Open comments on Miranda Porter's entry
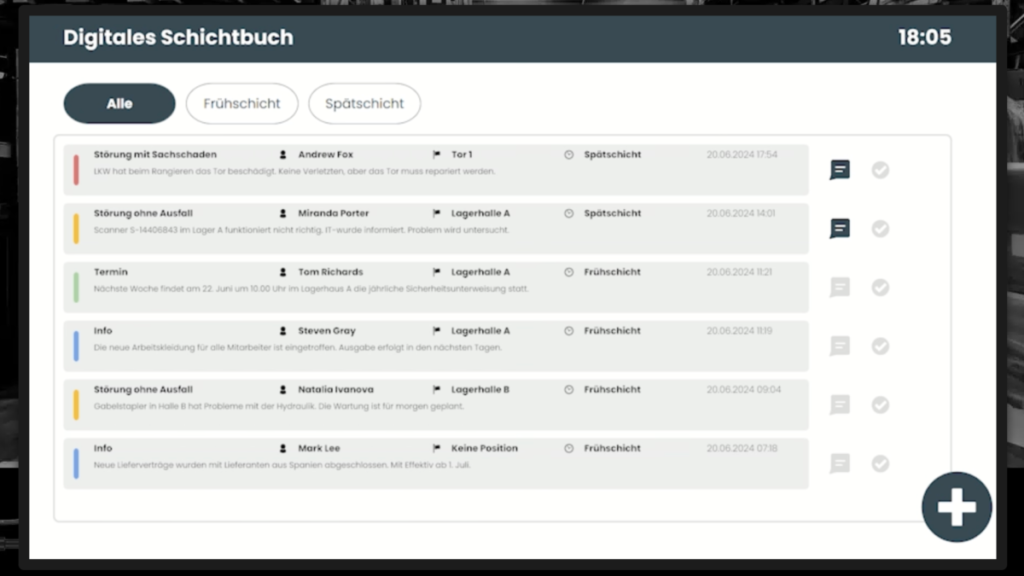The width and height of the screenshot is (1024, 576). point(839,228)
